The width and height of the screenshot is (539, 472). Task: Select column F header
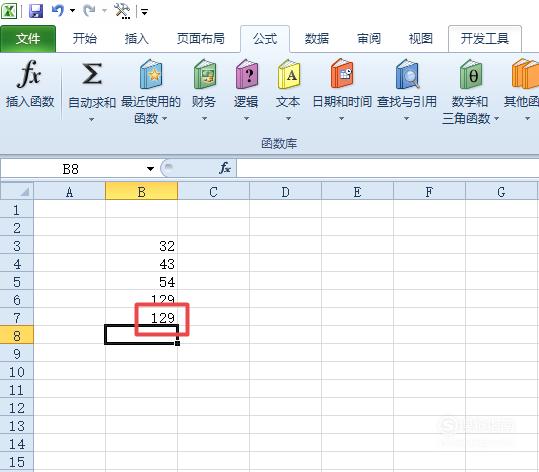(429, 191)
